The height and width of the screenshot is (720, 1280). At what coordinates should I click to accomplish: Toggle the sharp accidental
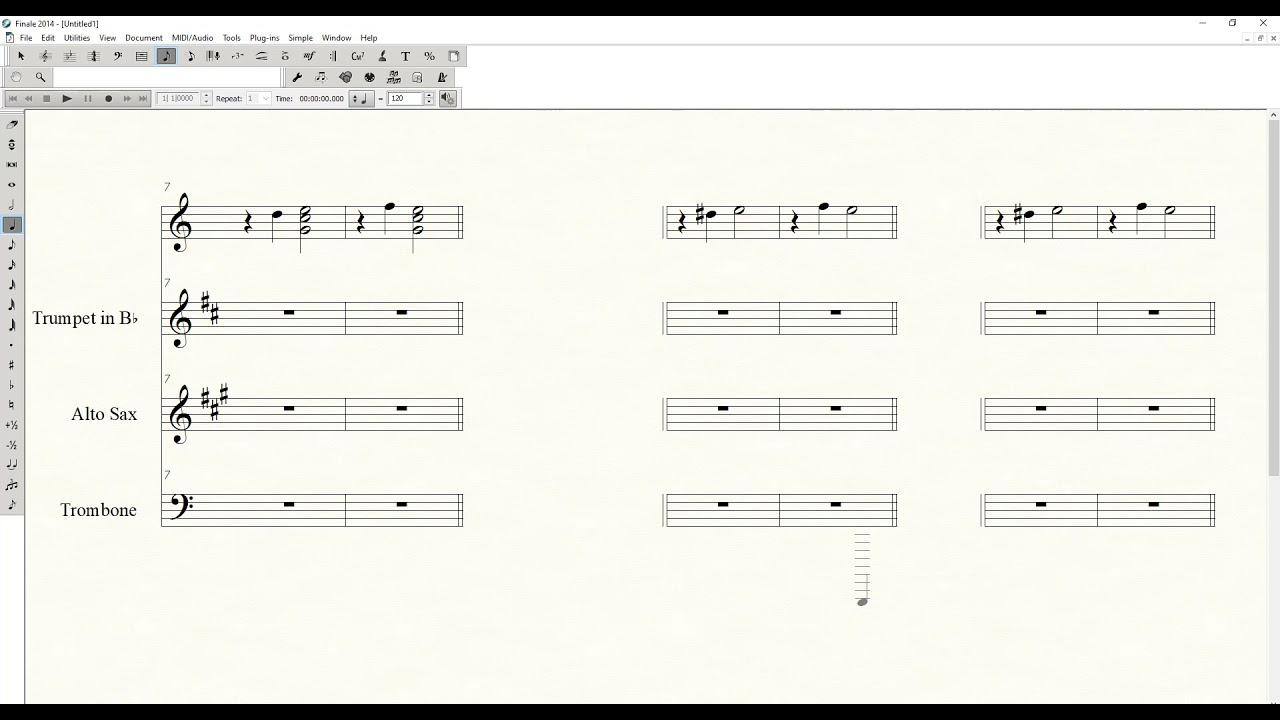(x=12, y=365)
